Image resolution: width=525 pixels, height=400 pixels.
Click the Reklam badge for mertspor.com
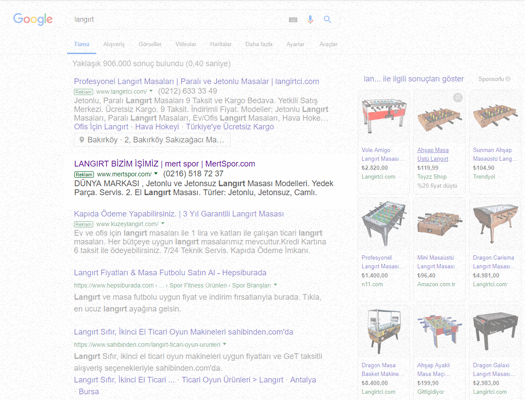coord(84,174)
